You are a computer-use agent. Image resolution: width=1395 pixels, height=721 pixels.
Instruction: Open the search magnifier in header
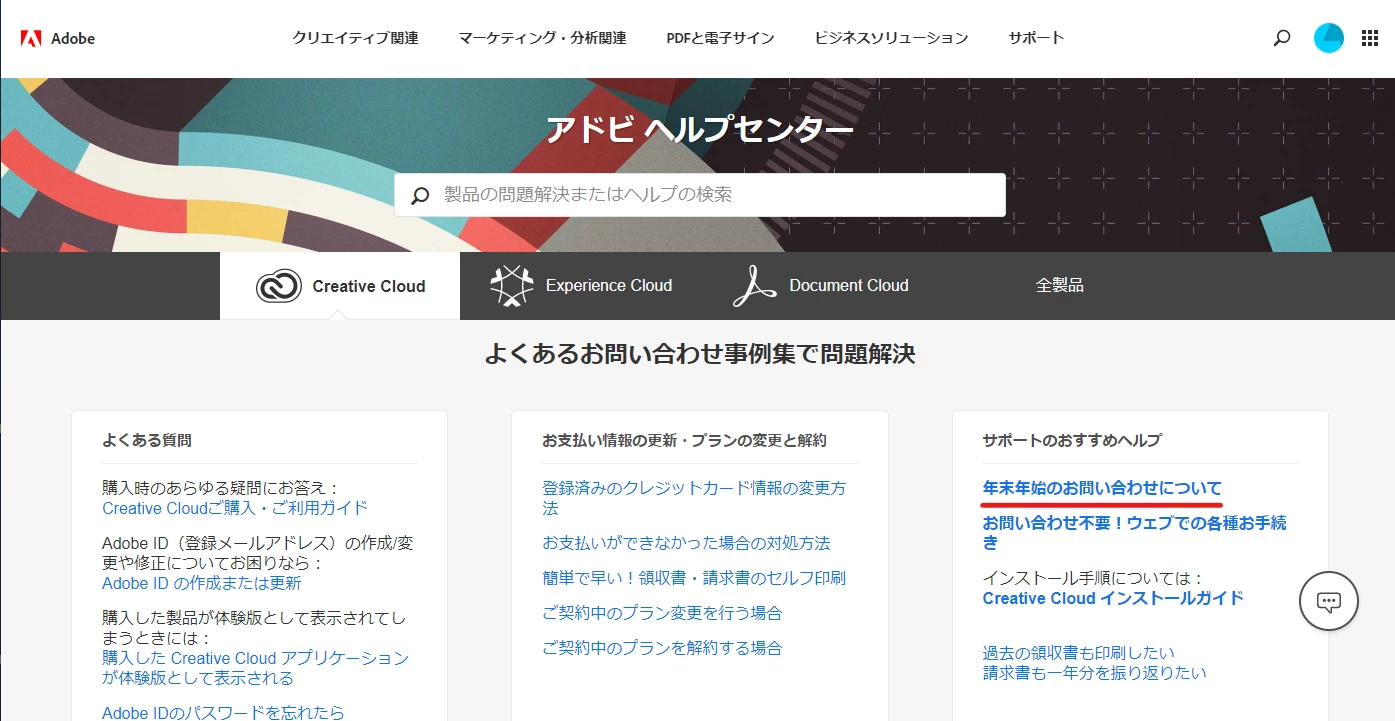(1282, 39)
